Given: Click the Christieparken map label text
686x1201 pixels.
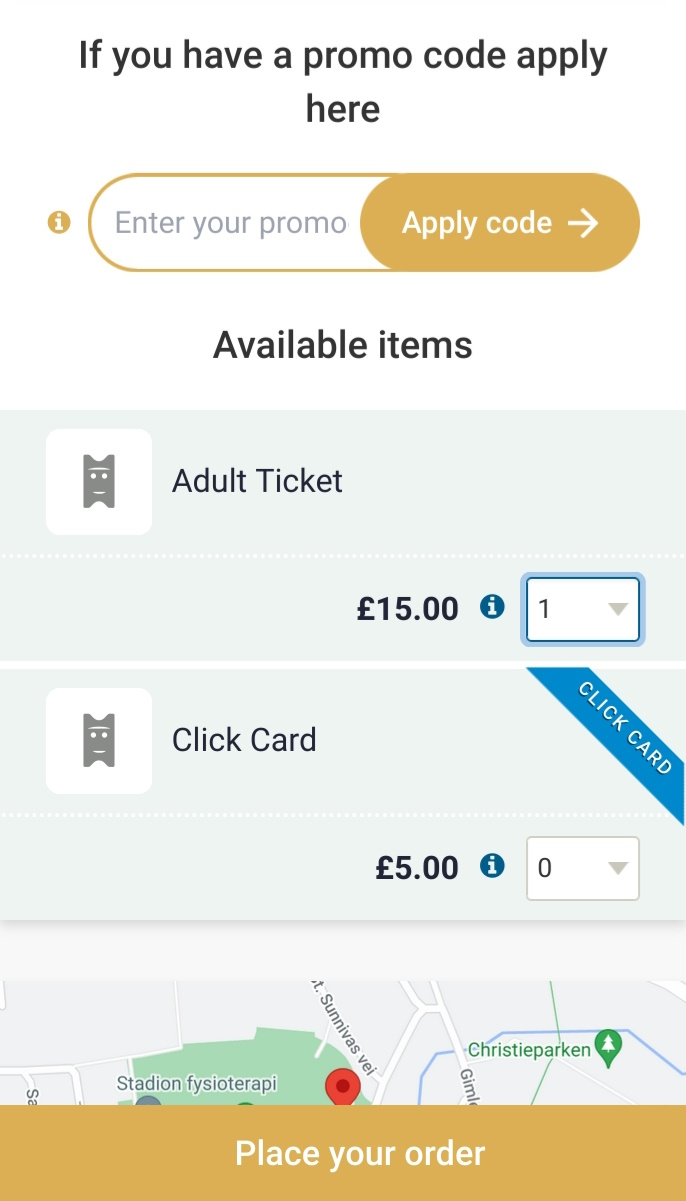Looking at the screenshot, I should pos(530,1050).
